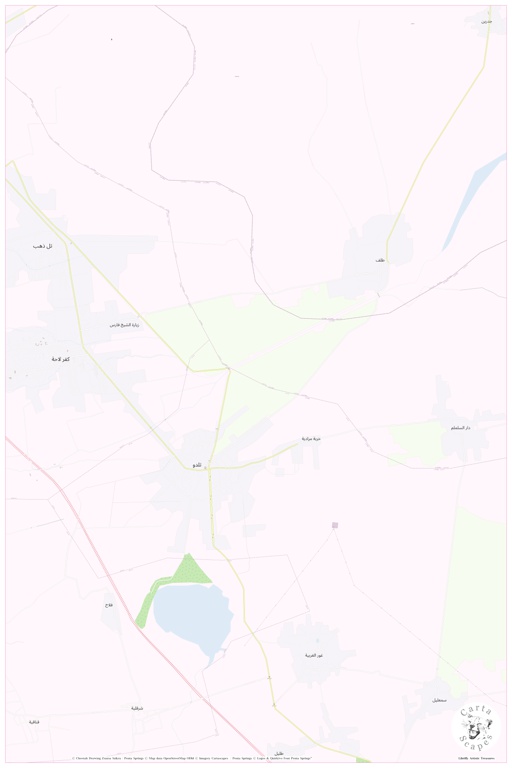This screenshot has width=512, height=768.
Task: Select the دار السلطم village label
Action: tap(461, 428)
